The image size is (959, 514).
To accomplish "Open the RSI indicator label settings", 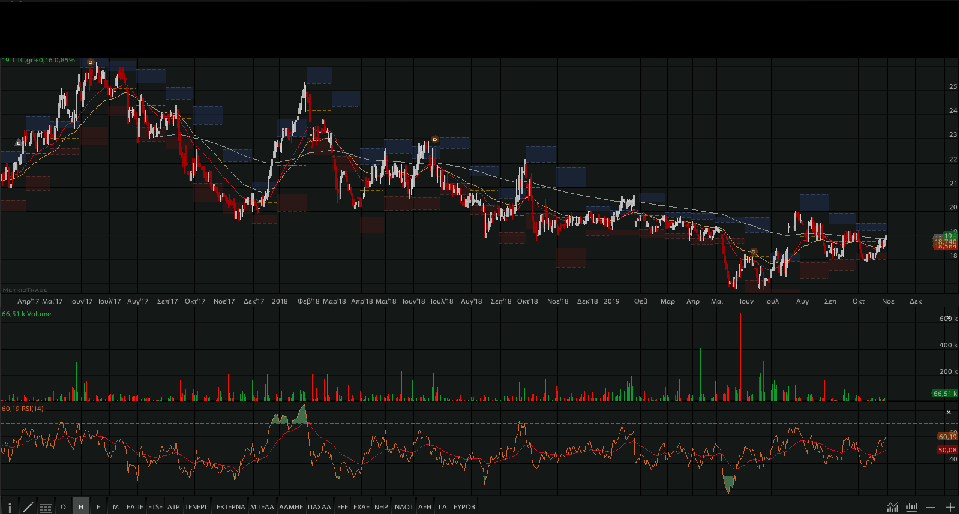I will [20, 408].
